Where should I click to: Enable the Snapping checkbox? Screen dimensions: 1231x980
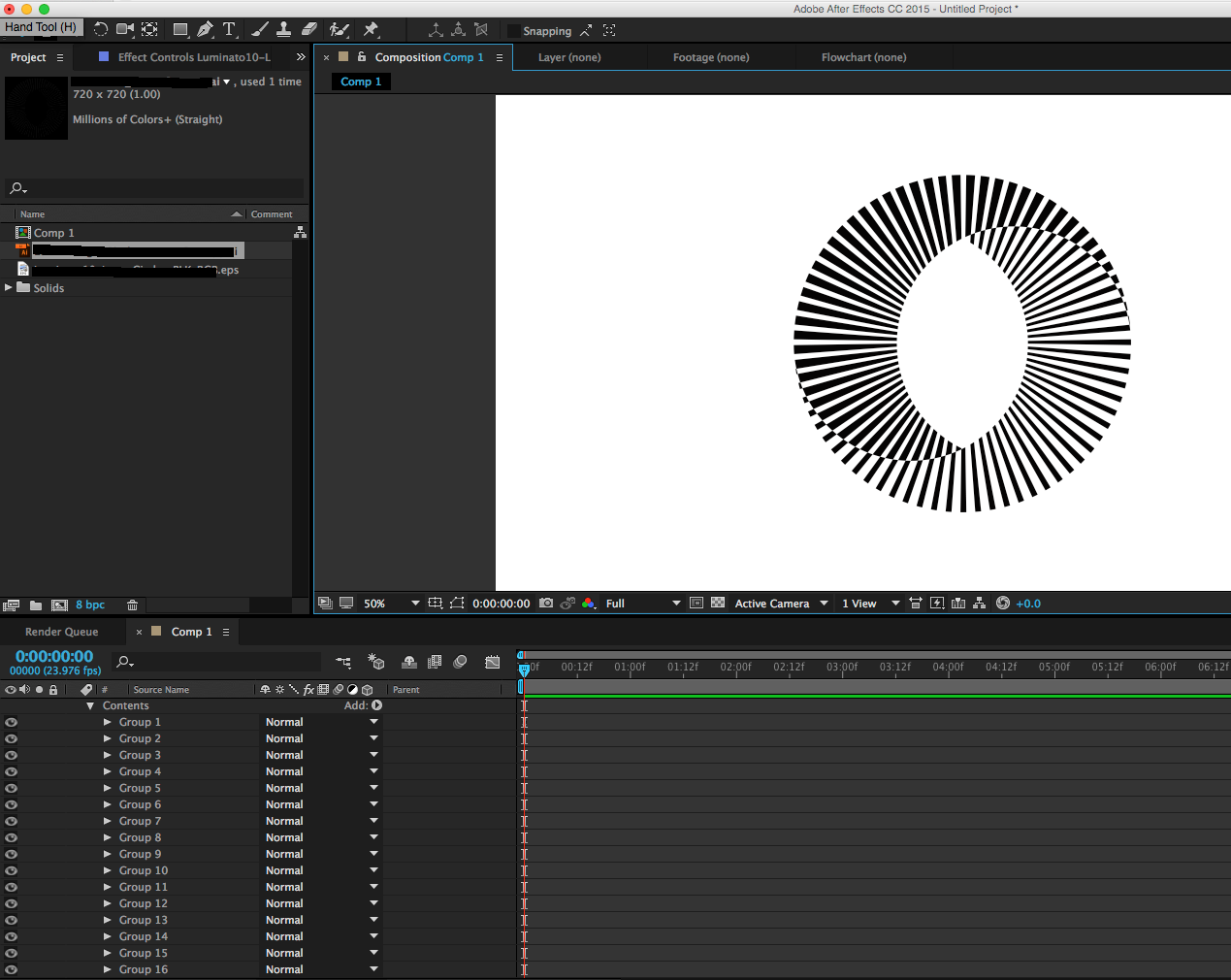514,31
